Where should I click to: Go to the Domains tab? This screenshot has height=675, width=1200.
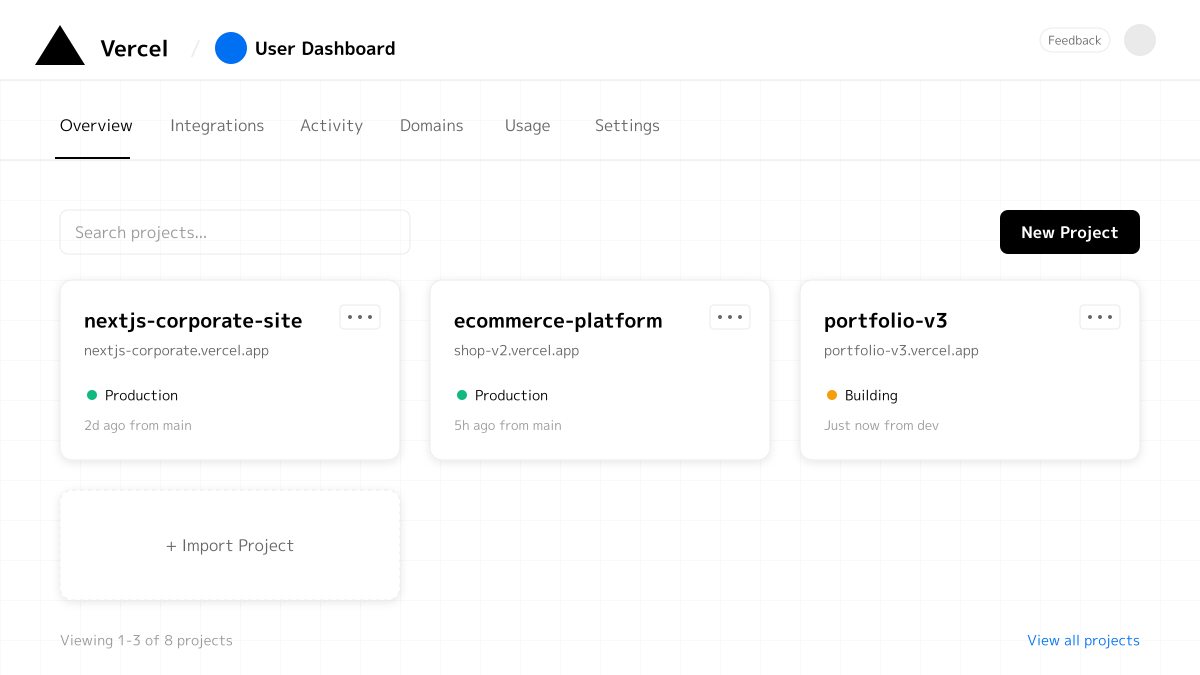(432, 126)
